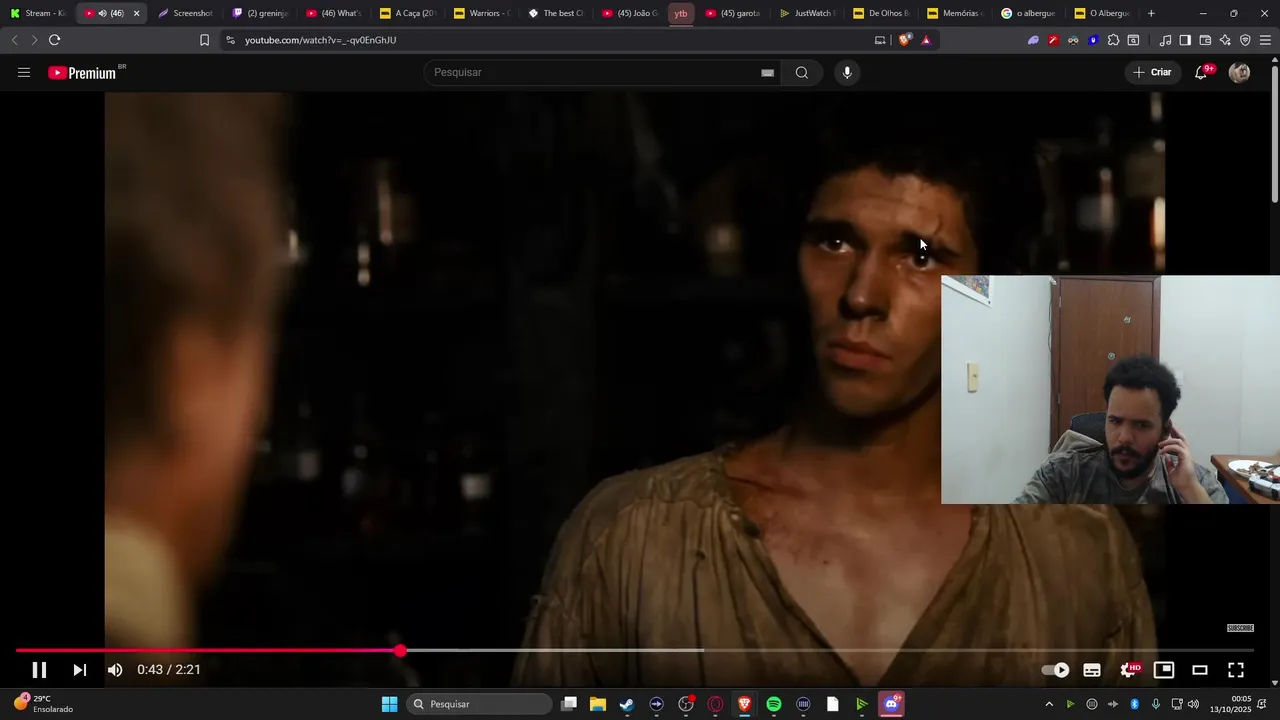Open the weather widget 29°C Ensolarado
The image size is (1280, 720).
coord(43,704)
